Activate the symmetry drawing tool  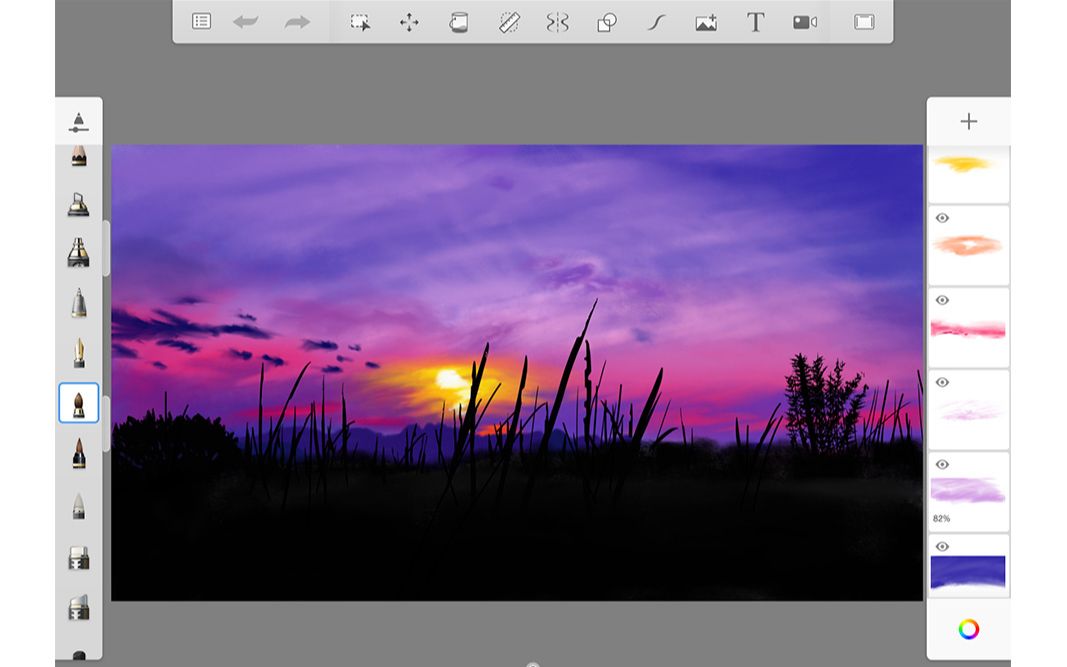pos(557,21)
